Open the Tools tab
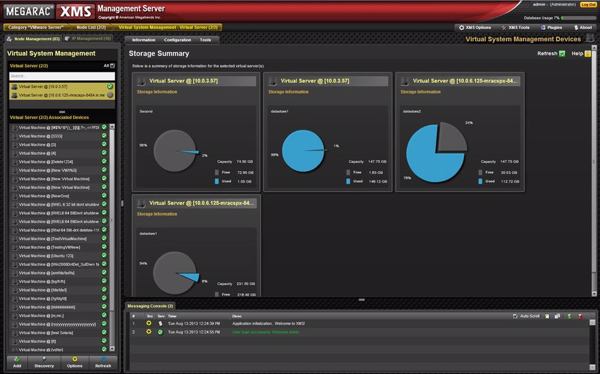The image size is (600, 374). pyautogui.click(x=205, y=40)
